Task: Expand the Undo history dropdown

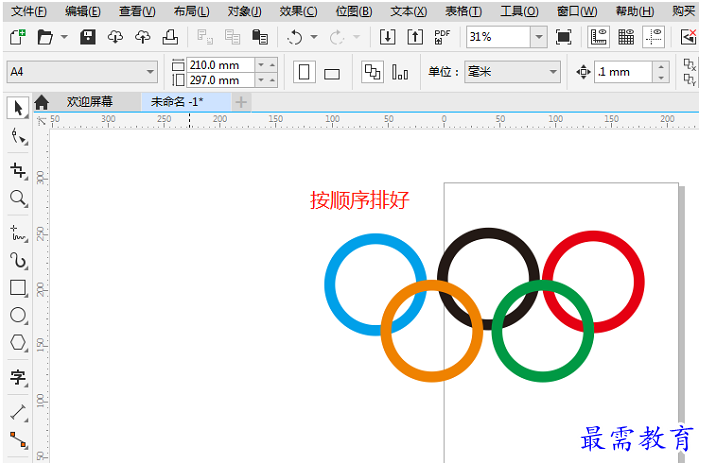Action: coord(314,37)
